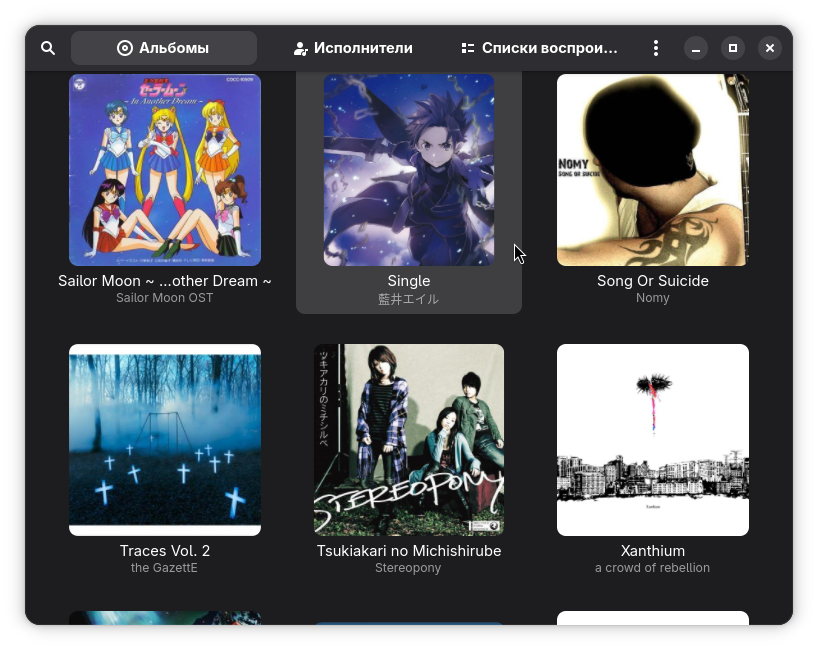The width and height of the screenshot is (818, 650).
Task: Click the 'Traces Vol. 2' title text
Action: click(x=165, y=551)
